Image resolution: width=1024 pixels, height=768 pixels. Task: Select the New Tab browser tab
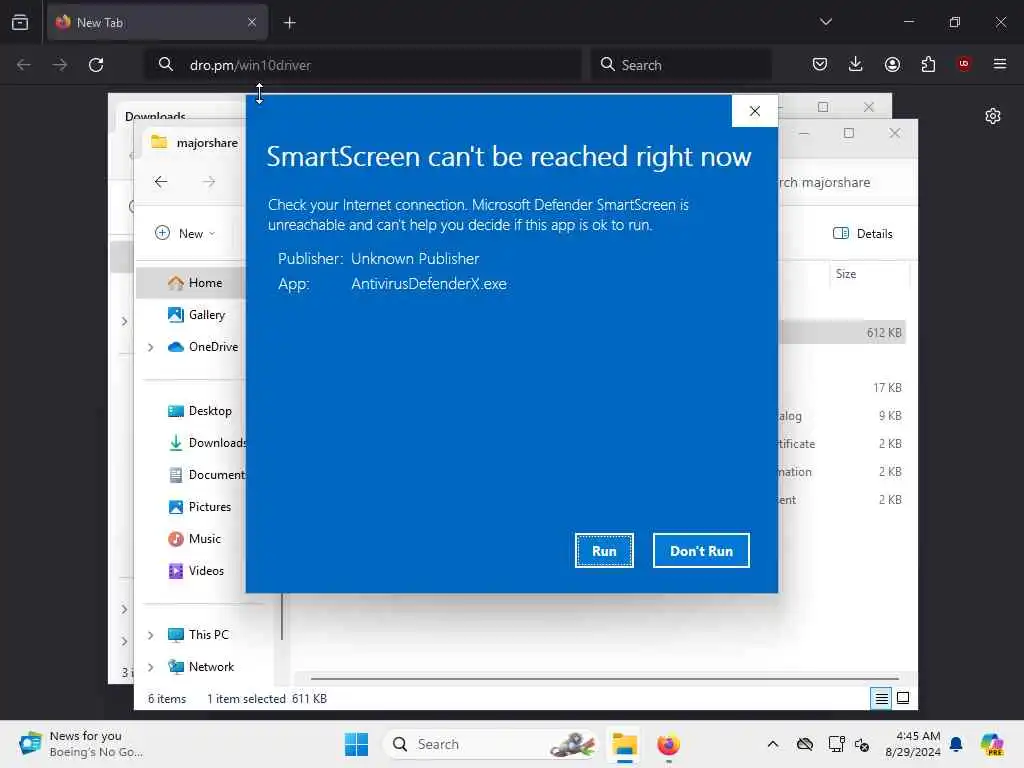point(157,22)
